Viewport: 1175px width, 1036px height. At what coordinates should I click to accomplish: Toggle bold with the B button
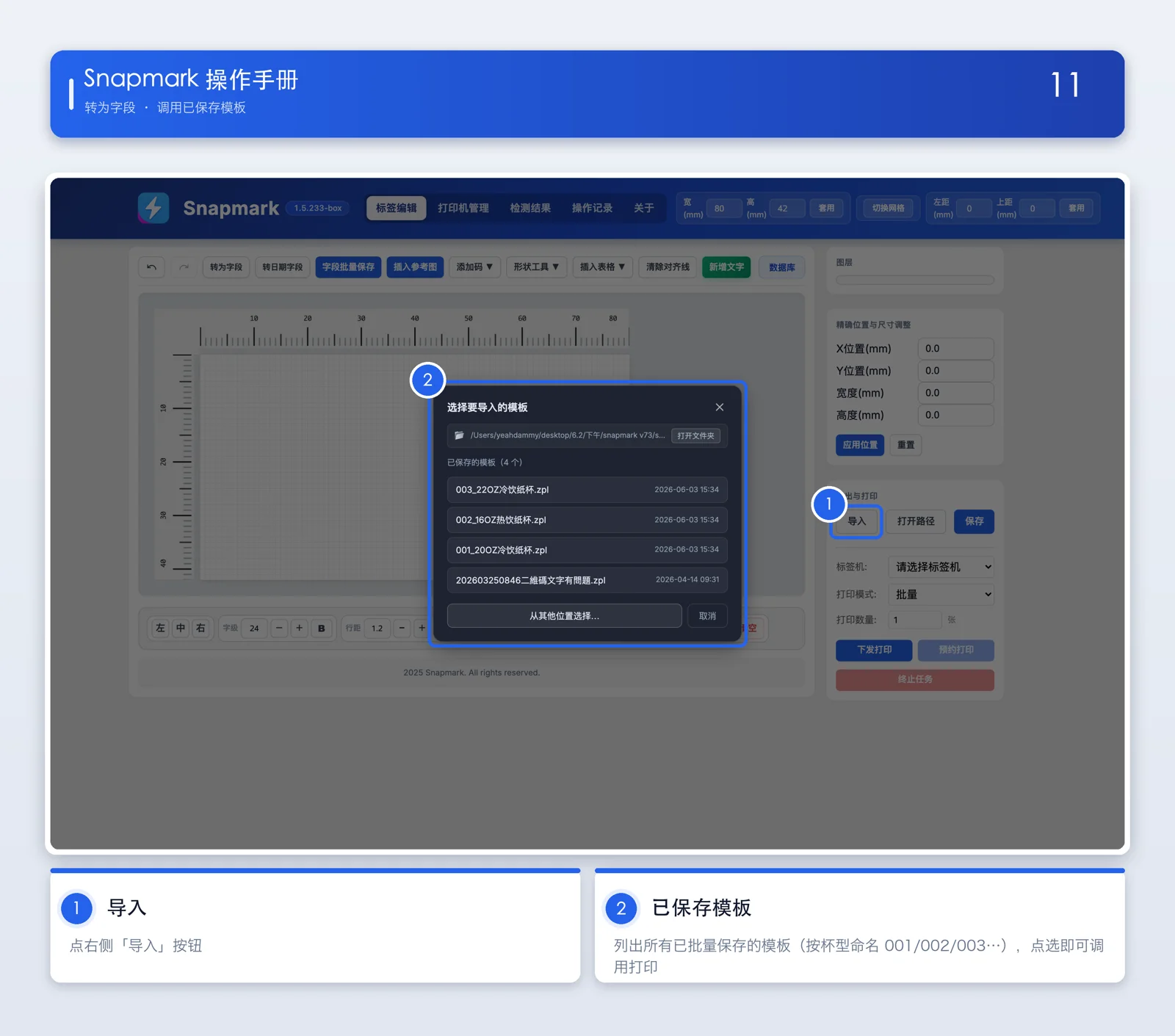322,629
